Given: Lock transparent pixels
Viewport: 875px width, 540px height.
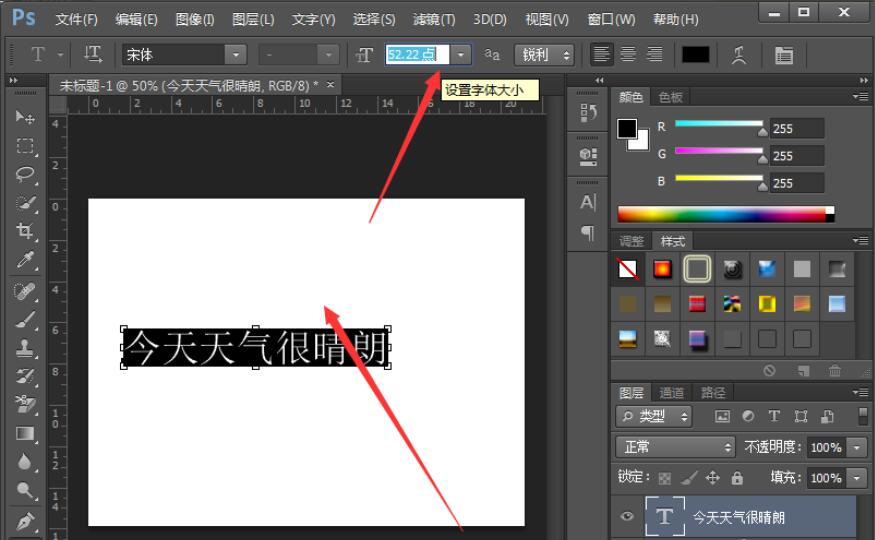Looking at the screenshot, I should [x=665, y=478].
